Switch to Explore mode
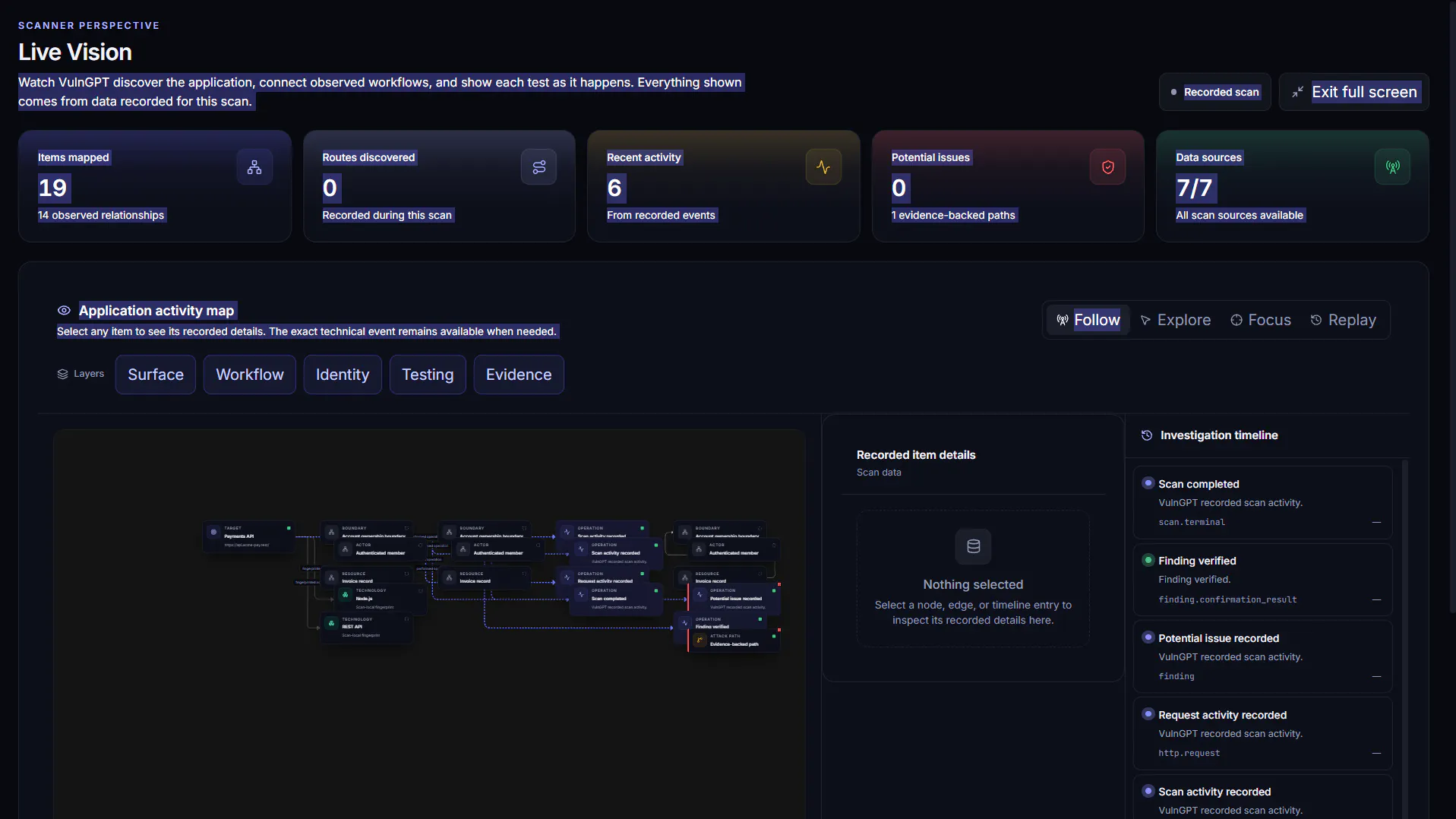Screen dimensions: 1456x819 pyautogui.click(x=1176, y=320)
